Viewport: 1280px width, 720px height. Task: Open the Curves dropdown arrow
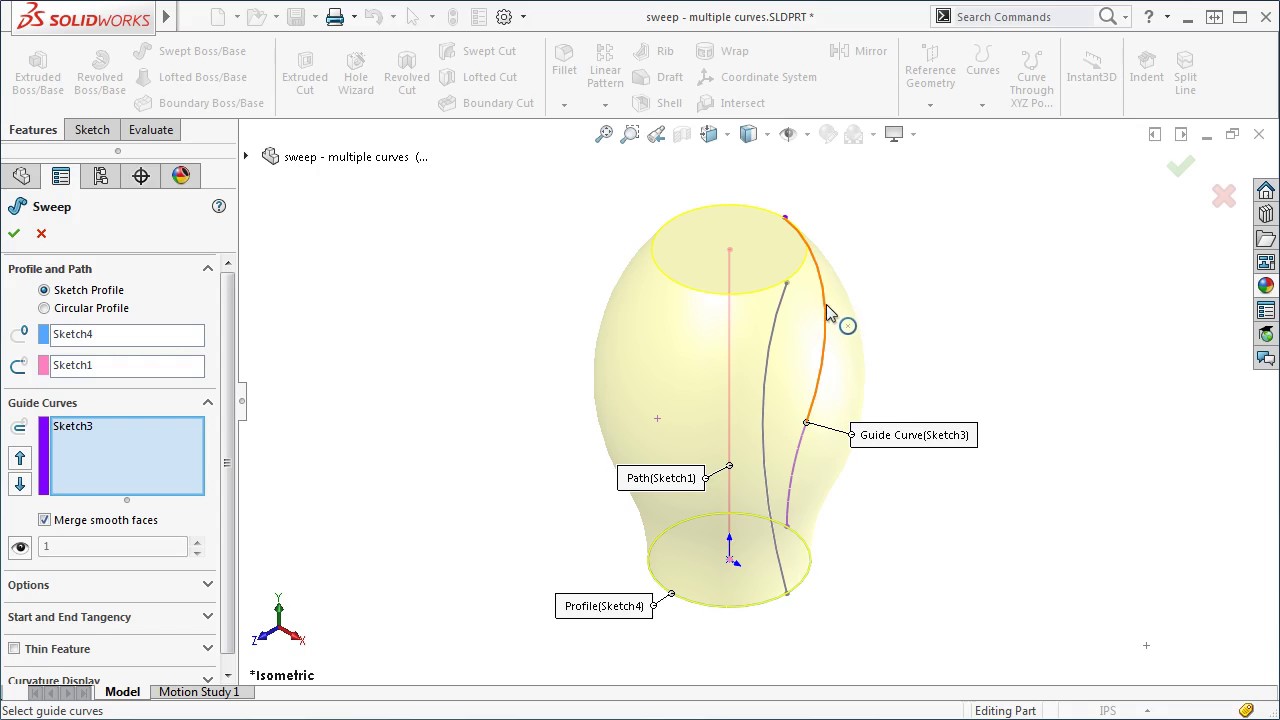coord(982,105)
